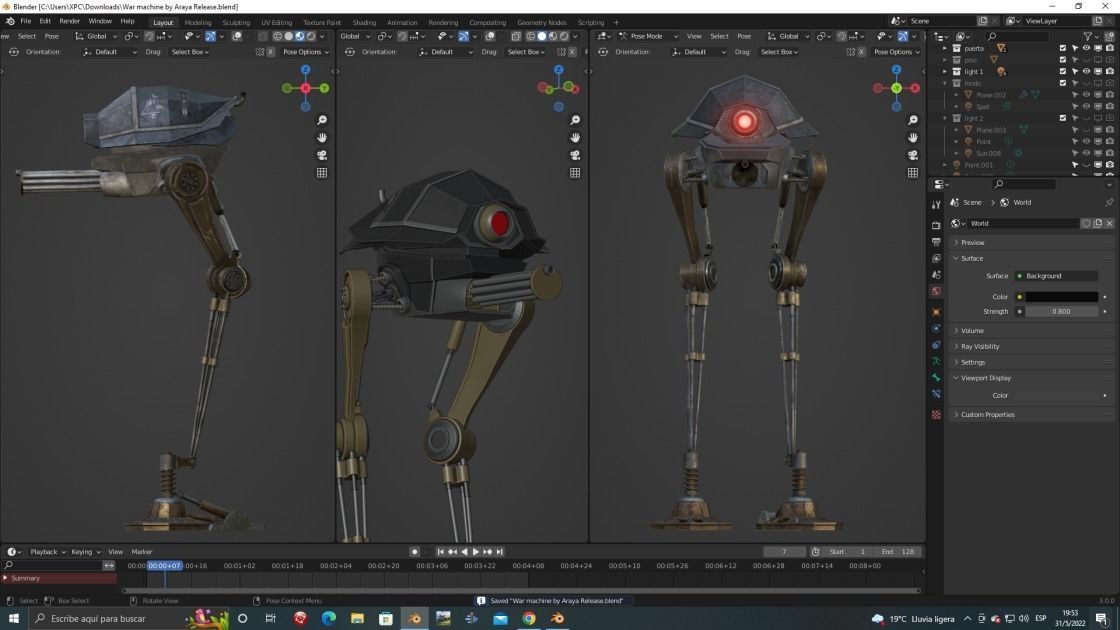This screenshot has height=630, width=1120.
Task: Open Physics properties tab
Action: coord(936,329)
